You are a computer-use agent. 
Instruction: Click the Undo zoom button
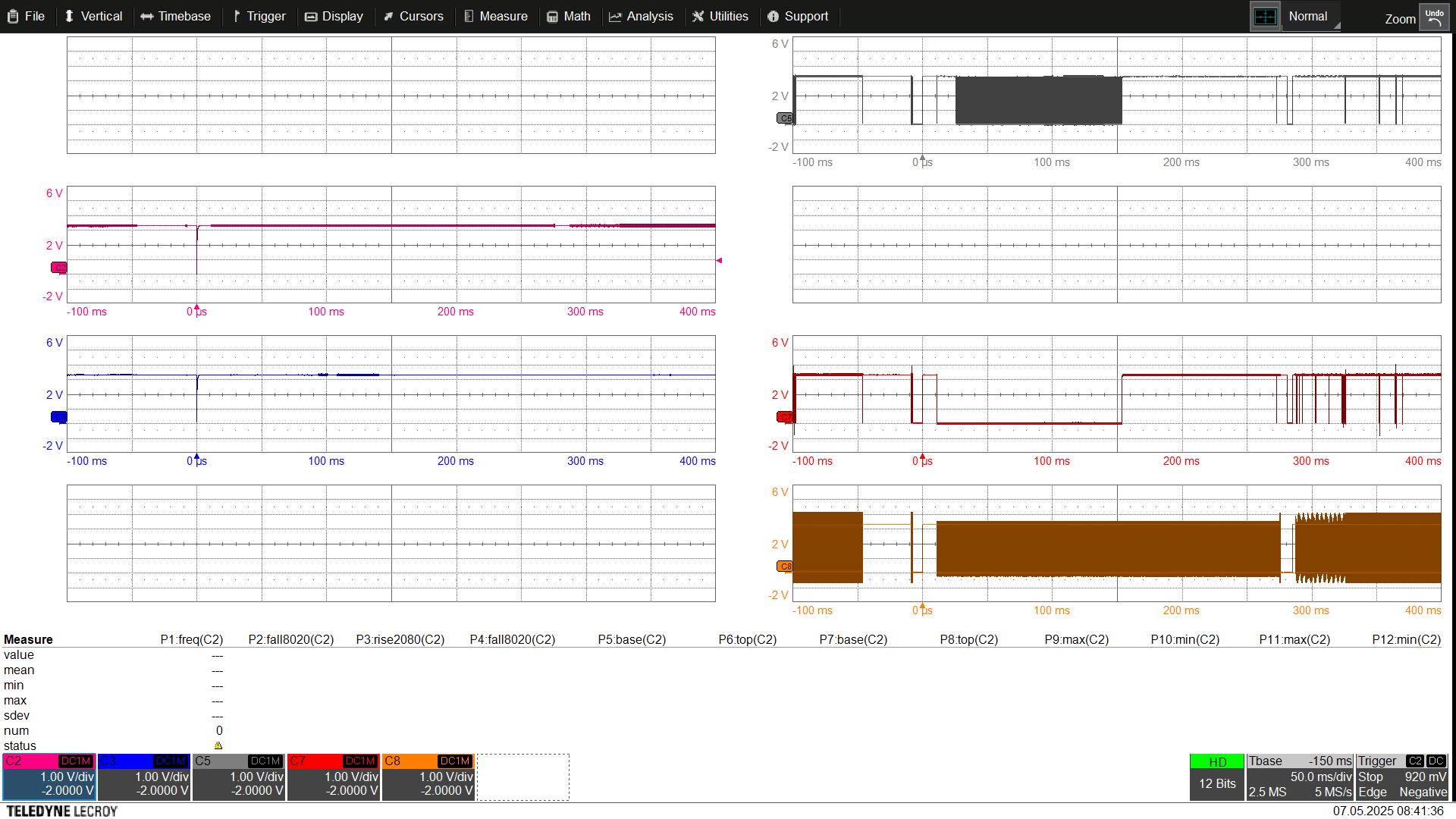[1434, 17]
